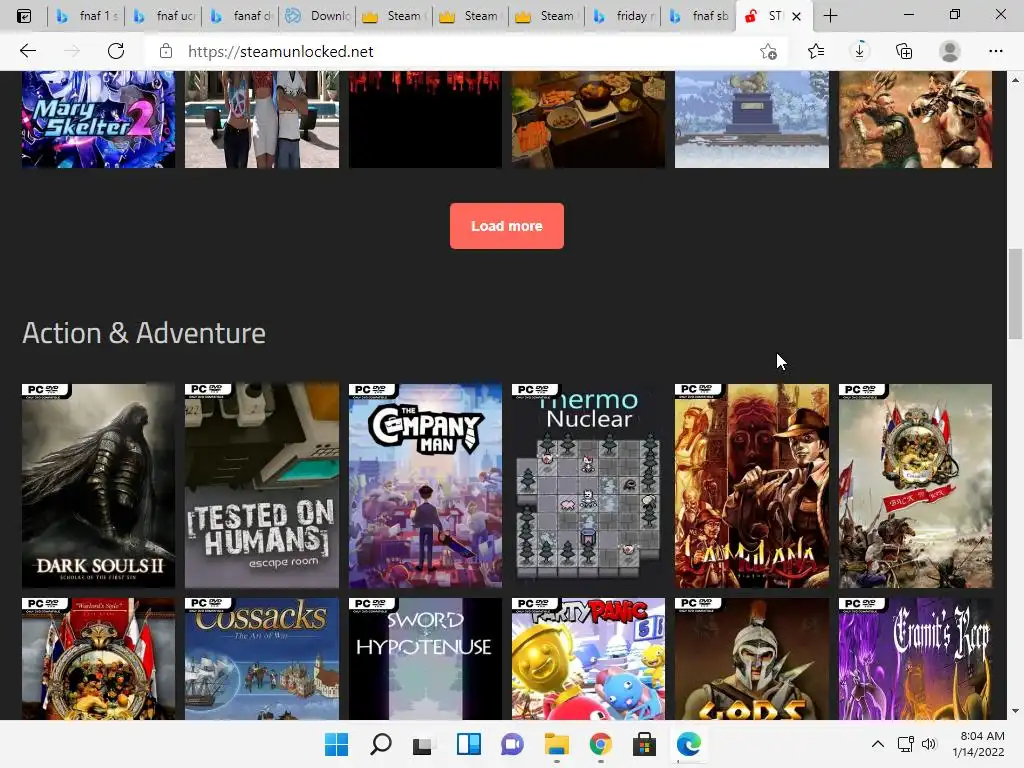Open the tab actions menu icon
The height and width of the screenshot is (768, 1024).
point(24,16)
